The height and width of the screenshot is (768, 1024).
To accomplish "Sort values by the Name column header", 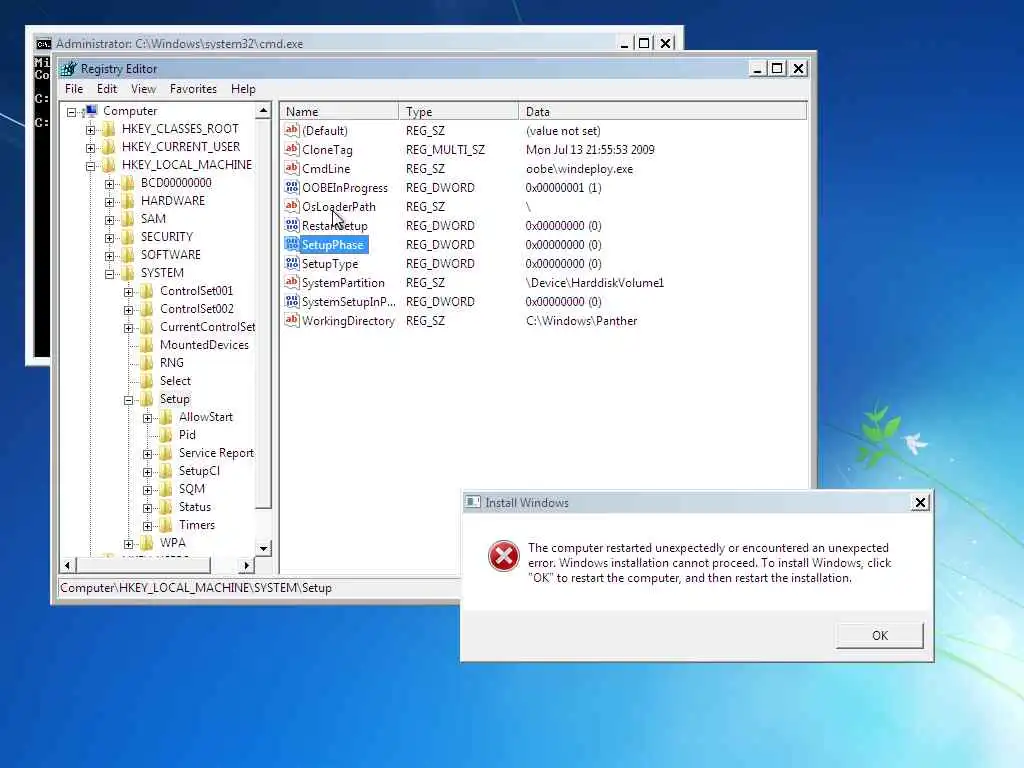I will [x=340, y=112].
